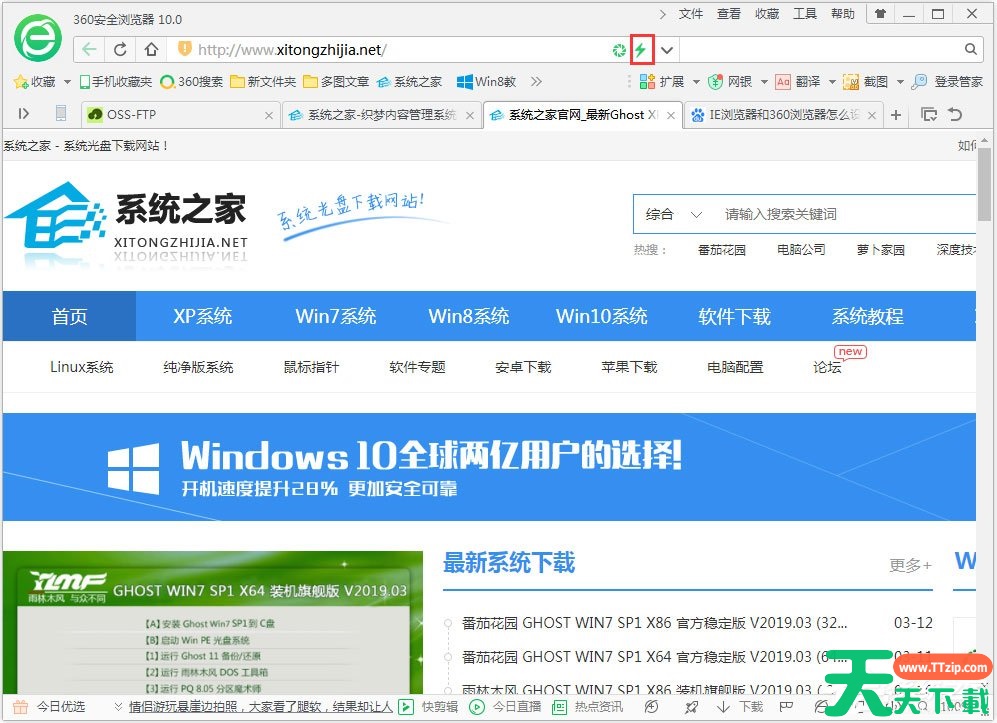
Task: Click the Win10系统 navigation link
Action: (602, 316)
